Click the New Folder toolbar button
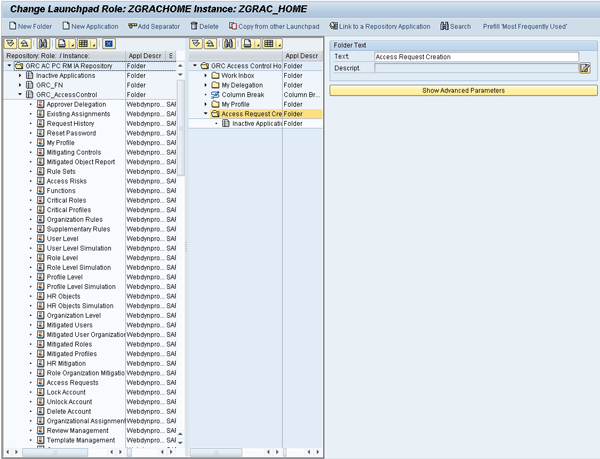 30,26
